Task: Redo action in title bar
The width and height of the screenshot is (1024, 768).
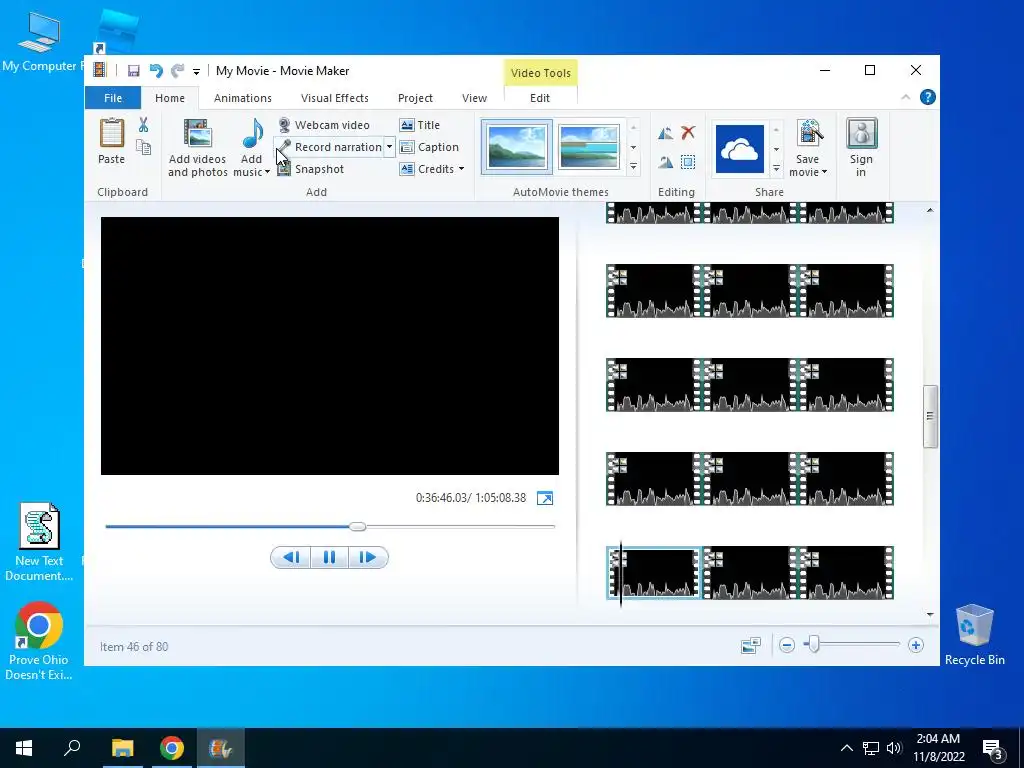Action: (177, 71)
